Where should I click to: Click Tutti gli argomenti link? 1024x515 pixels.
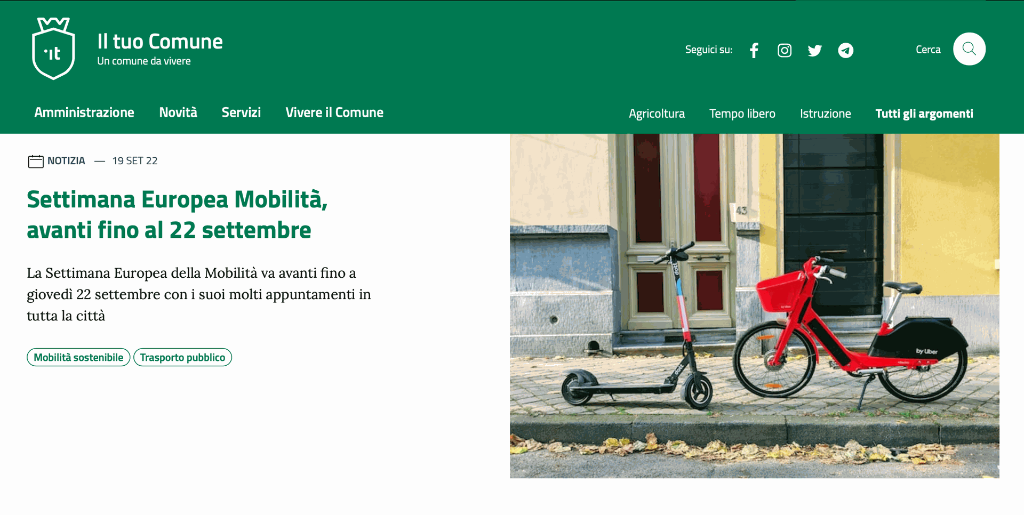(x=924, y=114)
